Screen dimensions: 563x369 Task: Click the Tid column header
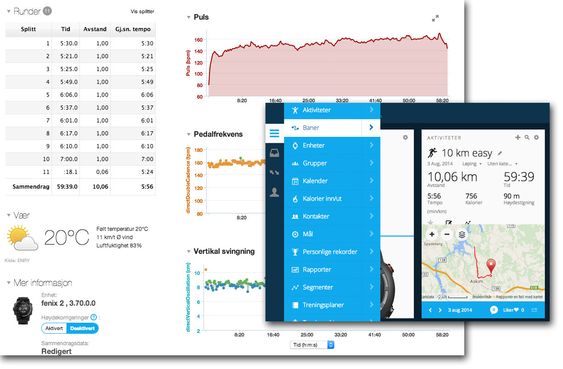point(65,29)
